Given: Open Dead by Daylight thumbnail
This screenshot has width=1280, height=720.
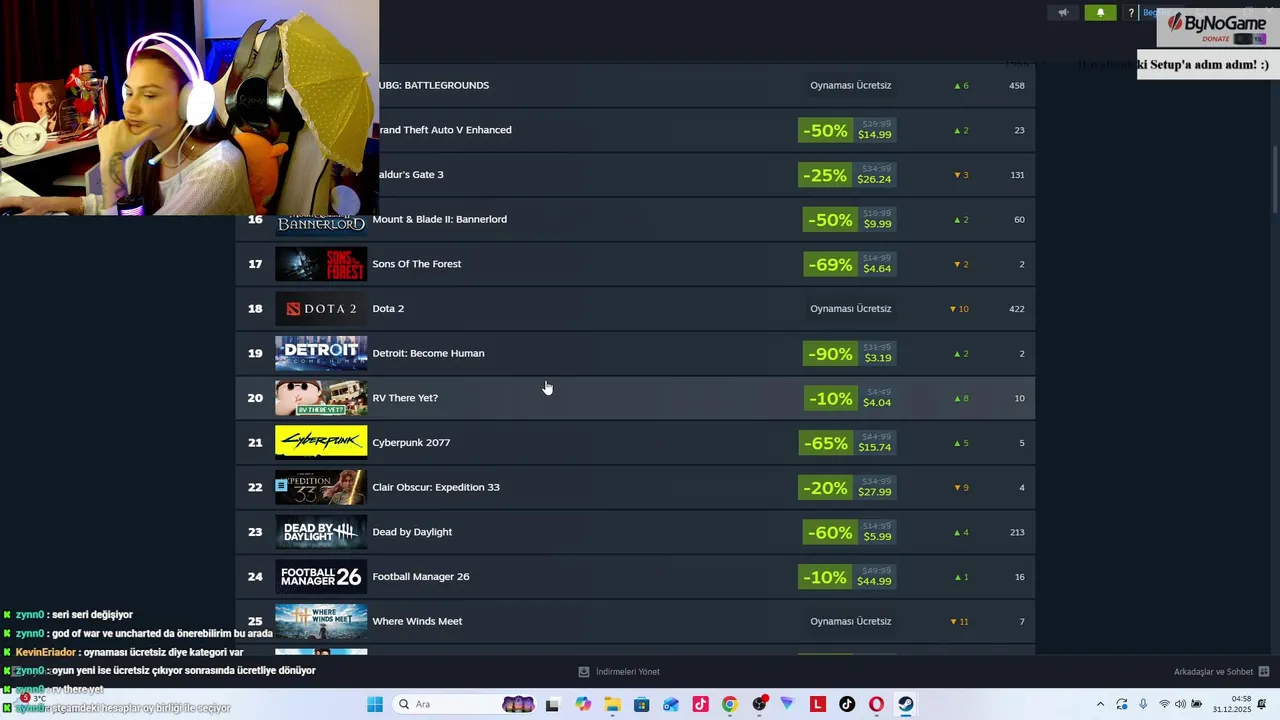Looking at the screenshot, I should [x=321, y=532].
